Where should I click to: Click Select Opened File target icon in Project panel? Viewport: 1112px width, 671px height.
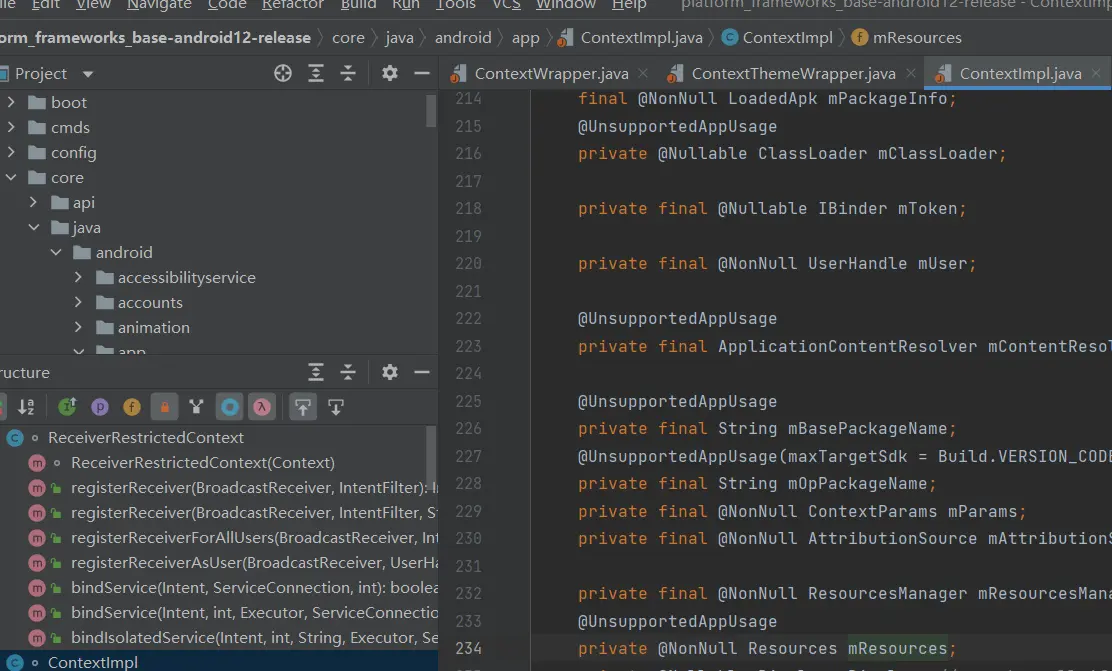pyautogui.click(x=283, y=73)
